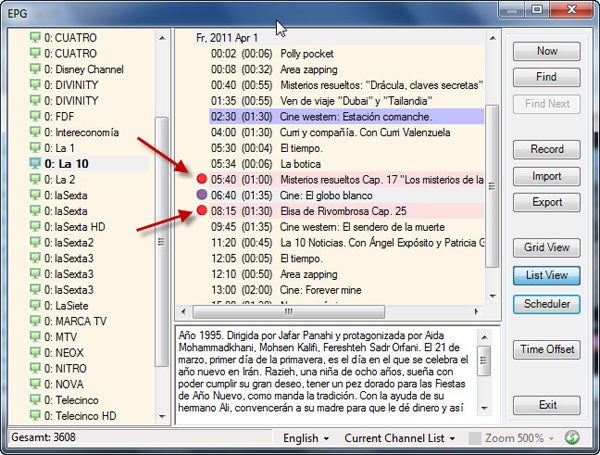Click the Find button
The width and height of the screenshot is (600, 455).
(546, 77)
